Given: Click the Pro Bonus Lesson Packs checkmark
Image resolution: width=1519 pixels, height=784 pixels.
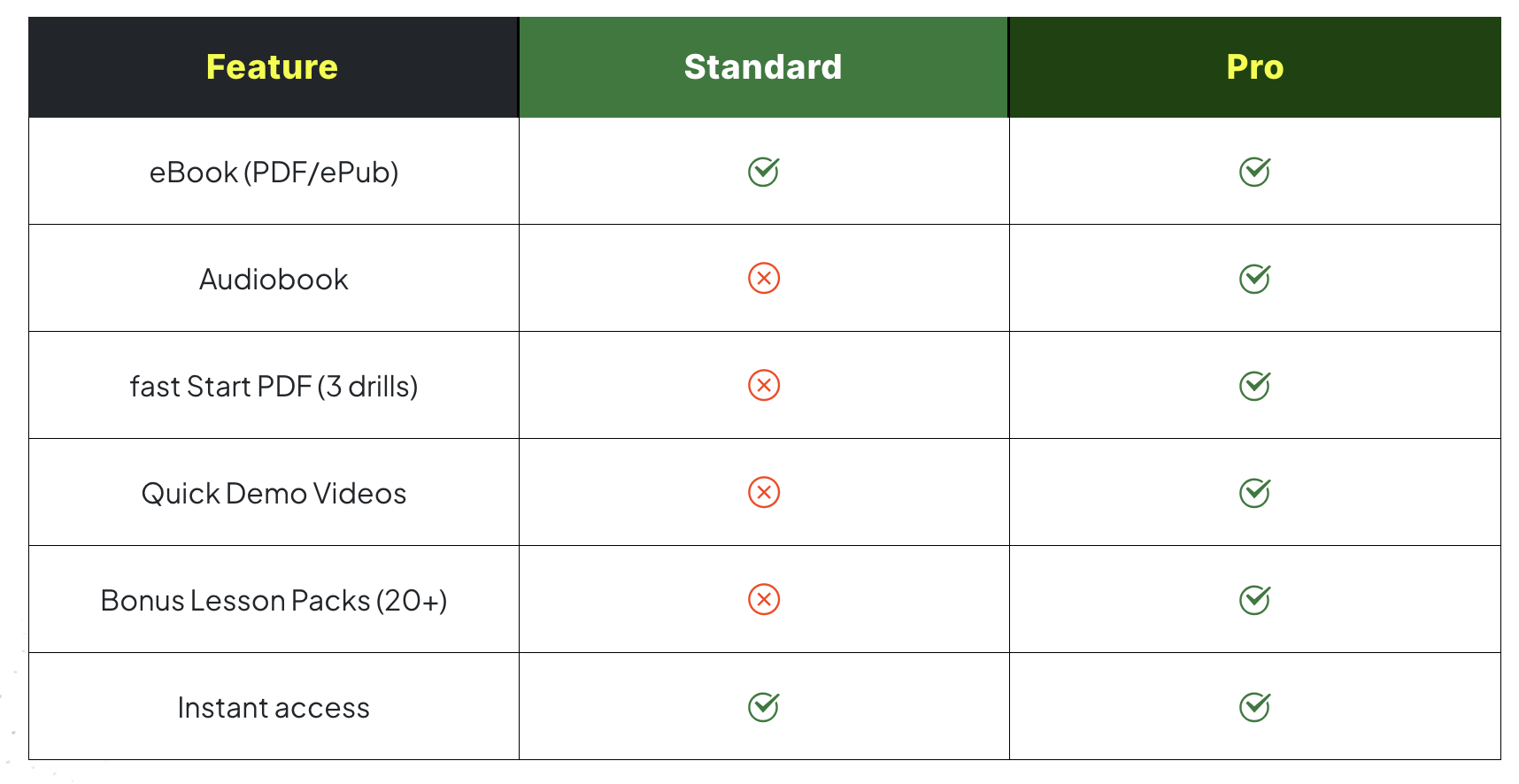Looking at the screenshot, I should coord(1254,600).
